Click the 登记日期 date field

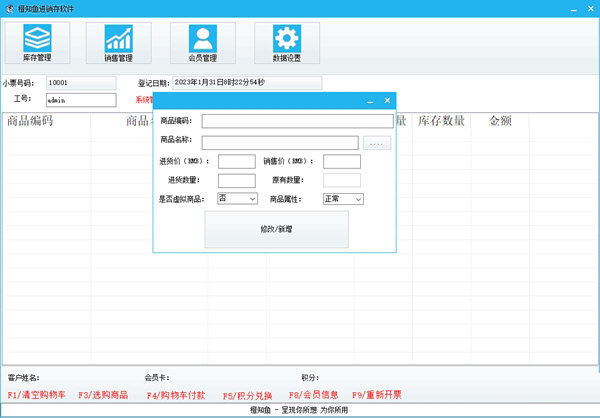click(247, 83)
